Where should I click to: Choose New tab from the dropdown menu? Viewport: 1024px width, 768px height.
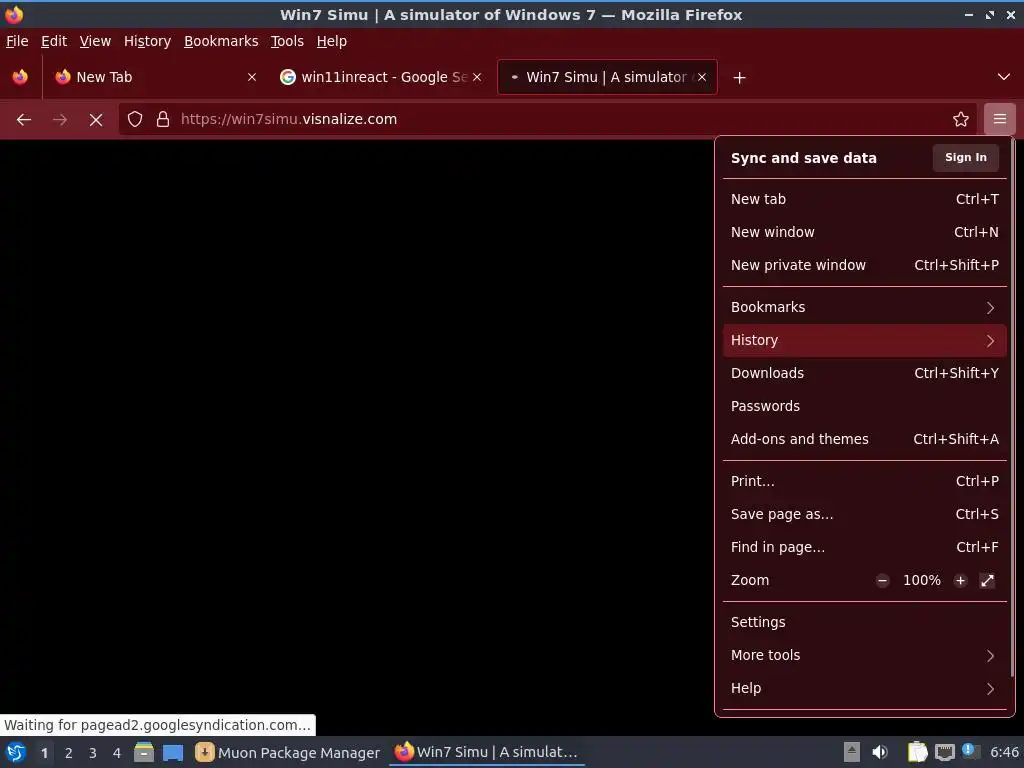point(865,199)
